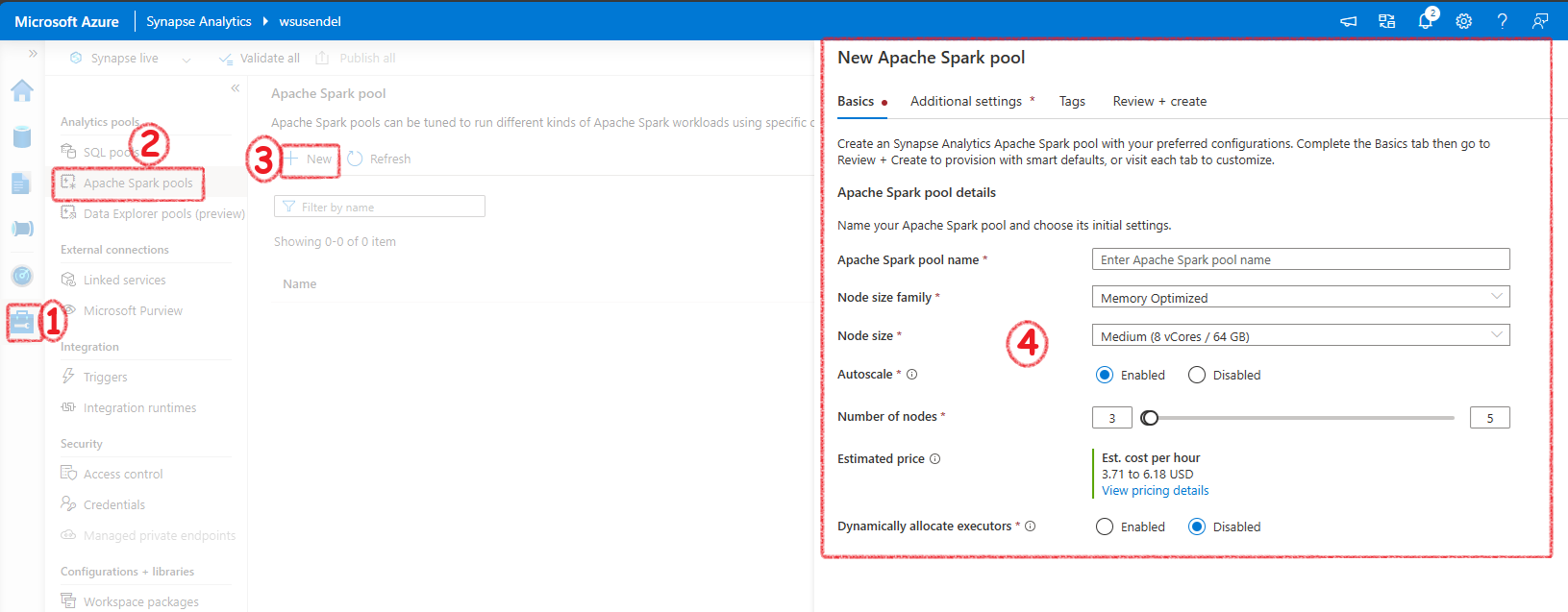Open the Node size dropdown
This screenshot has width=1568, height=612.
pyautogui.click(x=1301, y=335)
